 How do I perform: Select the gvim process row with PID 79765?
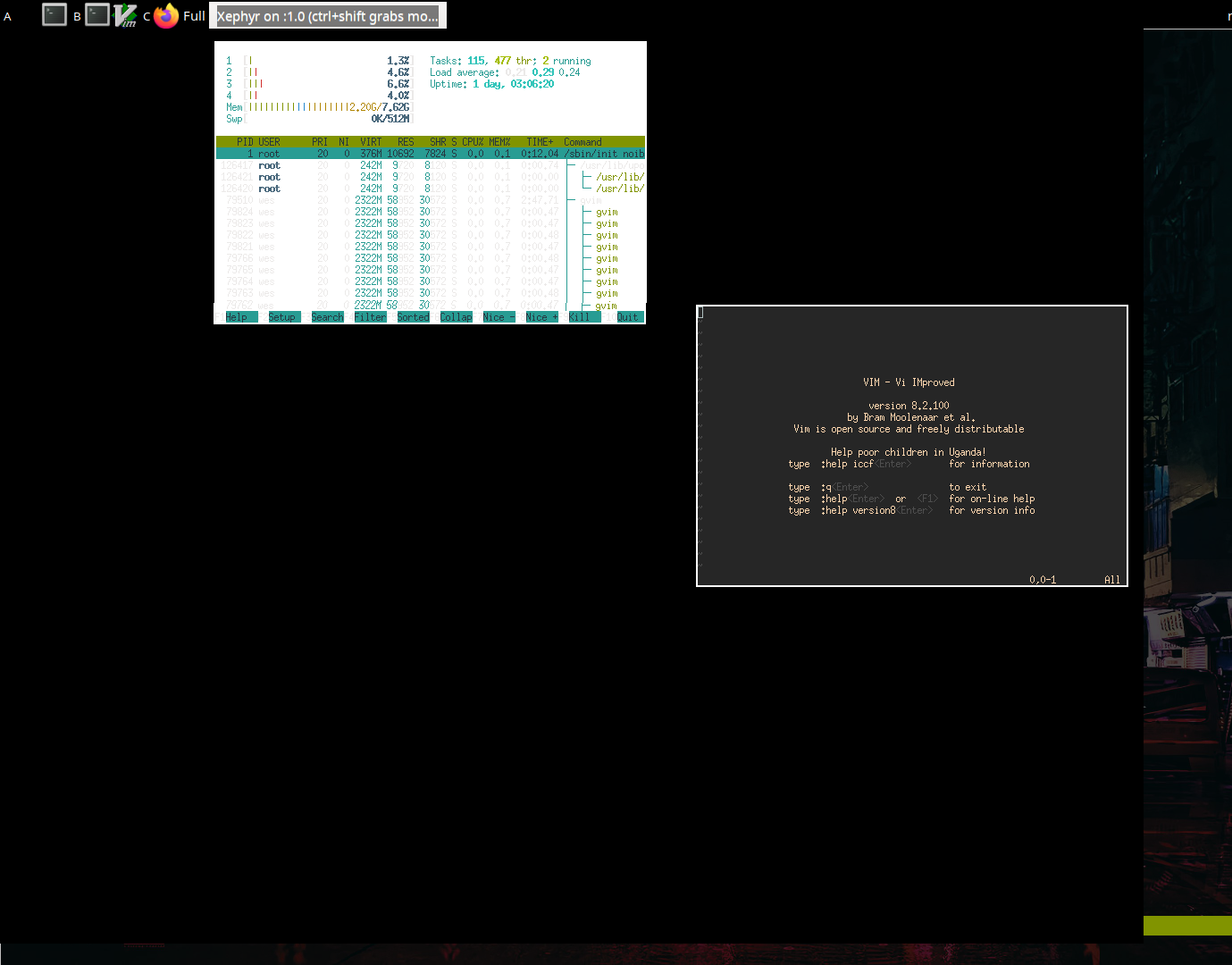point(431,270)
